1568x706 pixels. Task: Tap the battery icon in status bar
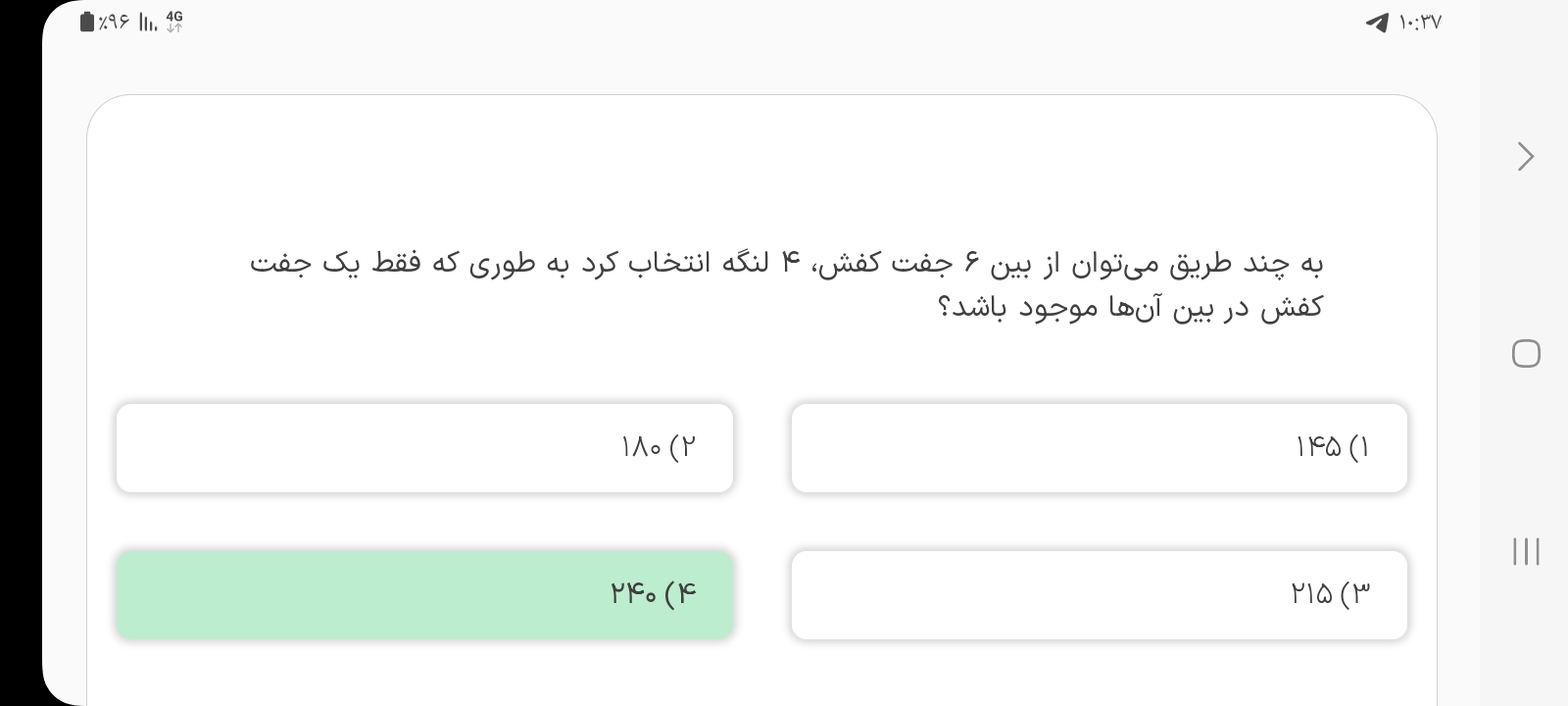[x=88, y=22]
